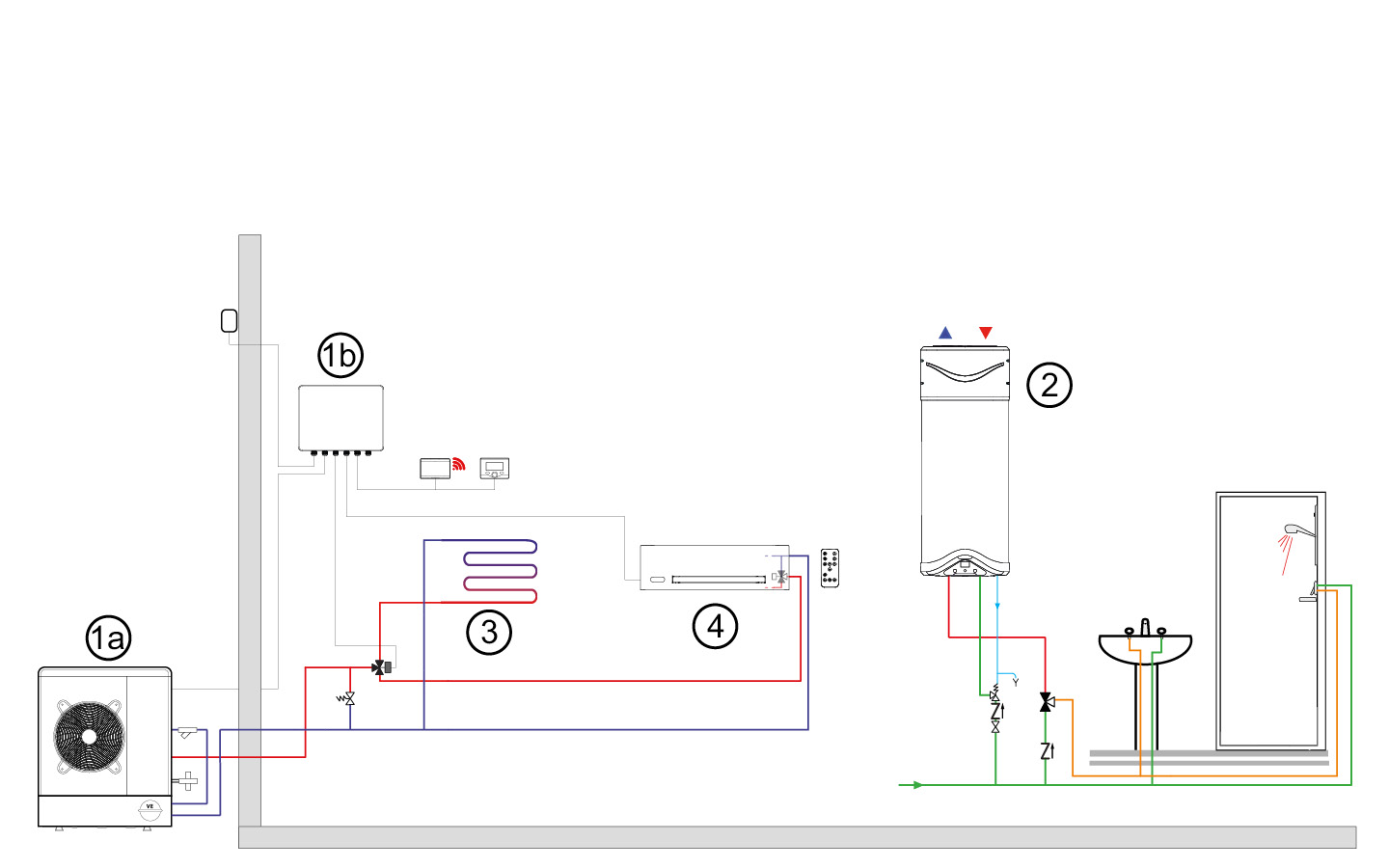Select the 1b circled label
Screen dimensions: 1389x868
point(340,356)
